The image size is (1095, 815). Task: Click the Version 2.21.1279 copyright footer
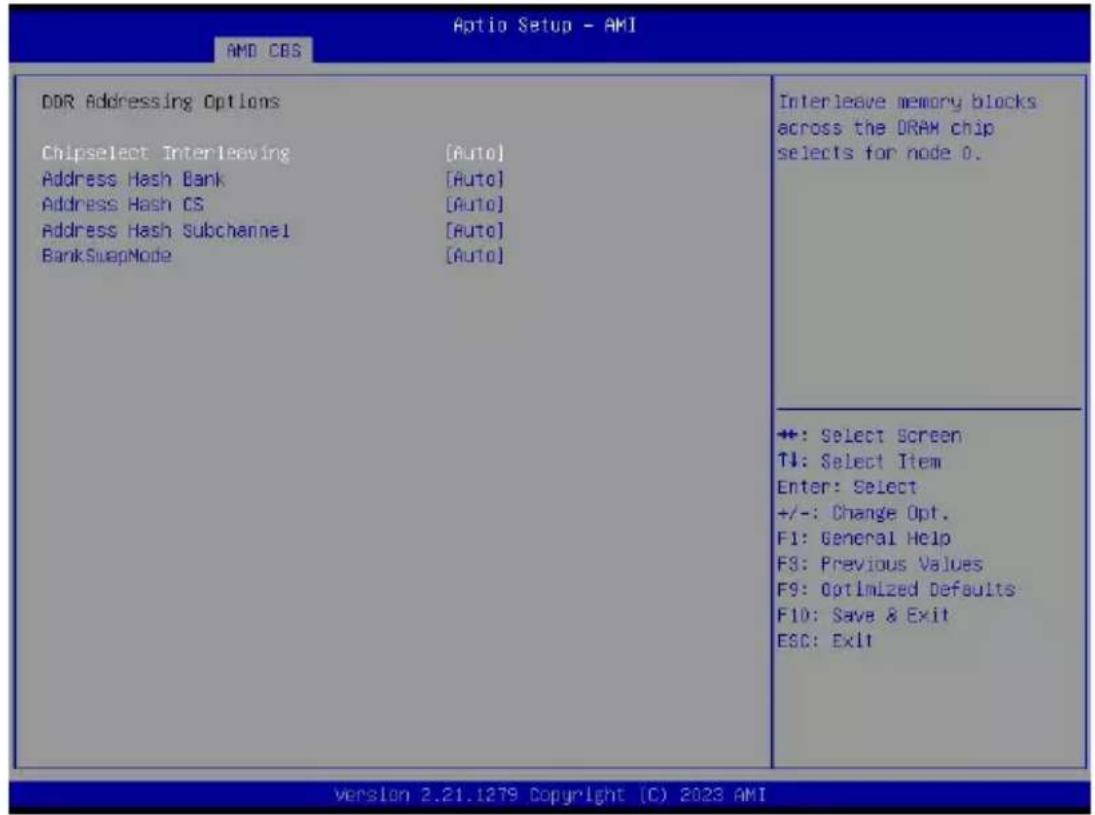[550, 795]
